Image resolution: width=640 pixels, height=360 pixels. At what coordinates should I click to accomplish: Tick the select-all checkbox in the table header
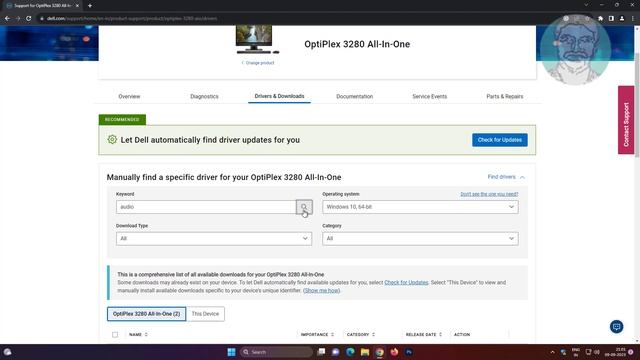(115, 335)
